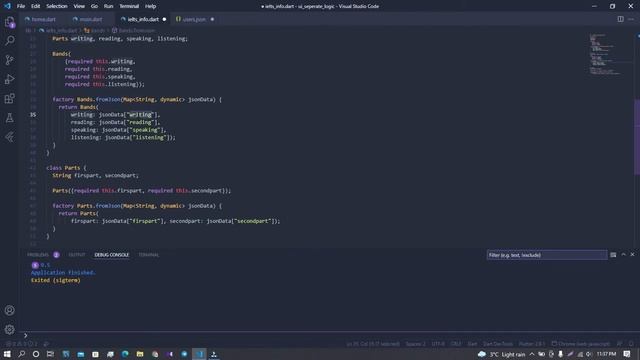Open the Windows Start menu
640x360 pixels.
(x=7, y=354)
